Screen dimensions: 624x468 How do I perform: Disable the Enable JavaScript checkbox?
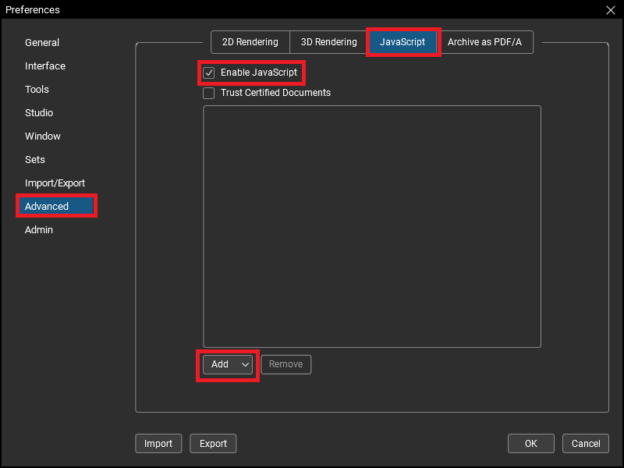pos(209,73)
